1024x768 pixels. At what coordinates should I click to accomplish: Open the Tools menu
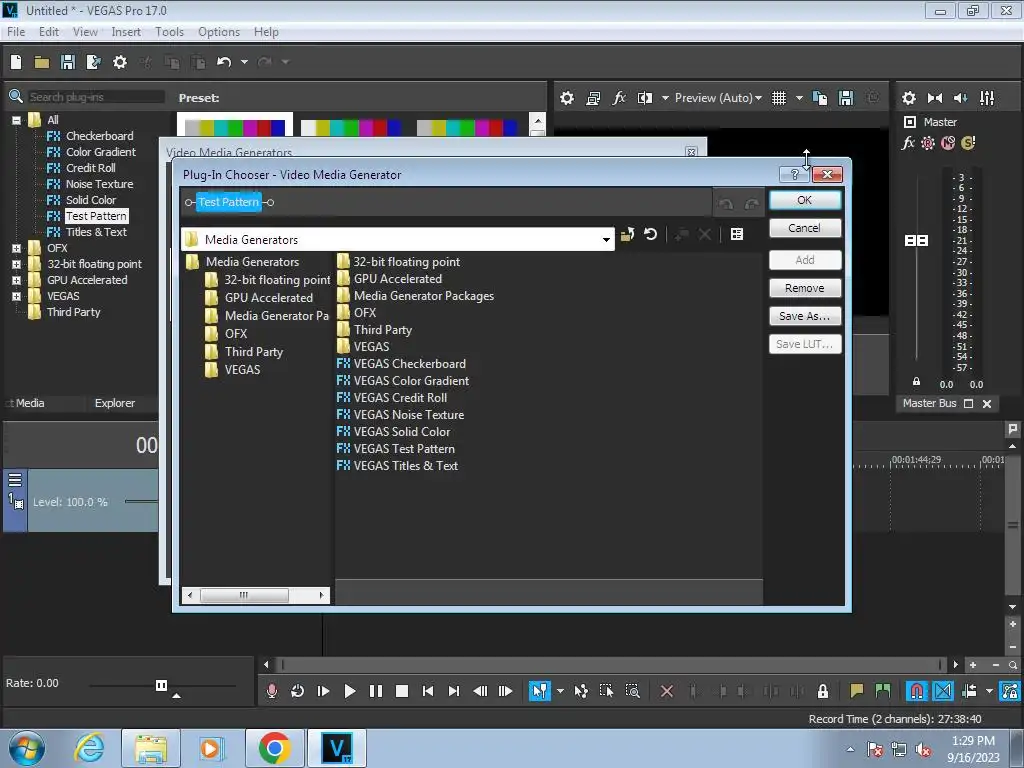click(x=169, y=31)
